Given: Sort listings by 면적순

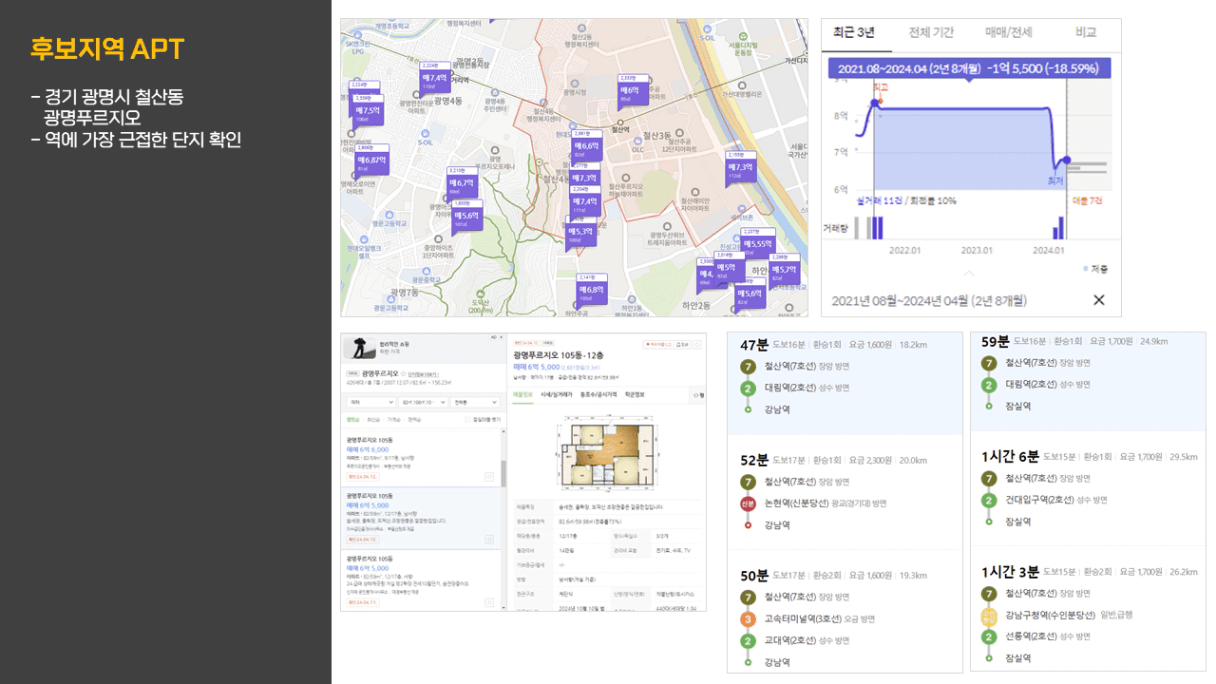Looking at the screenshot, I should (414, 419).
